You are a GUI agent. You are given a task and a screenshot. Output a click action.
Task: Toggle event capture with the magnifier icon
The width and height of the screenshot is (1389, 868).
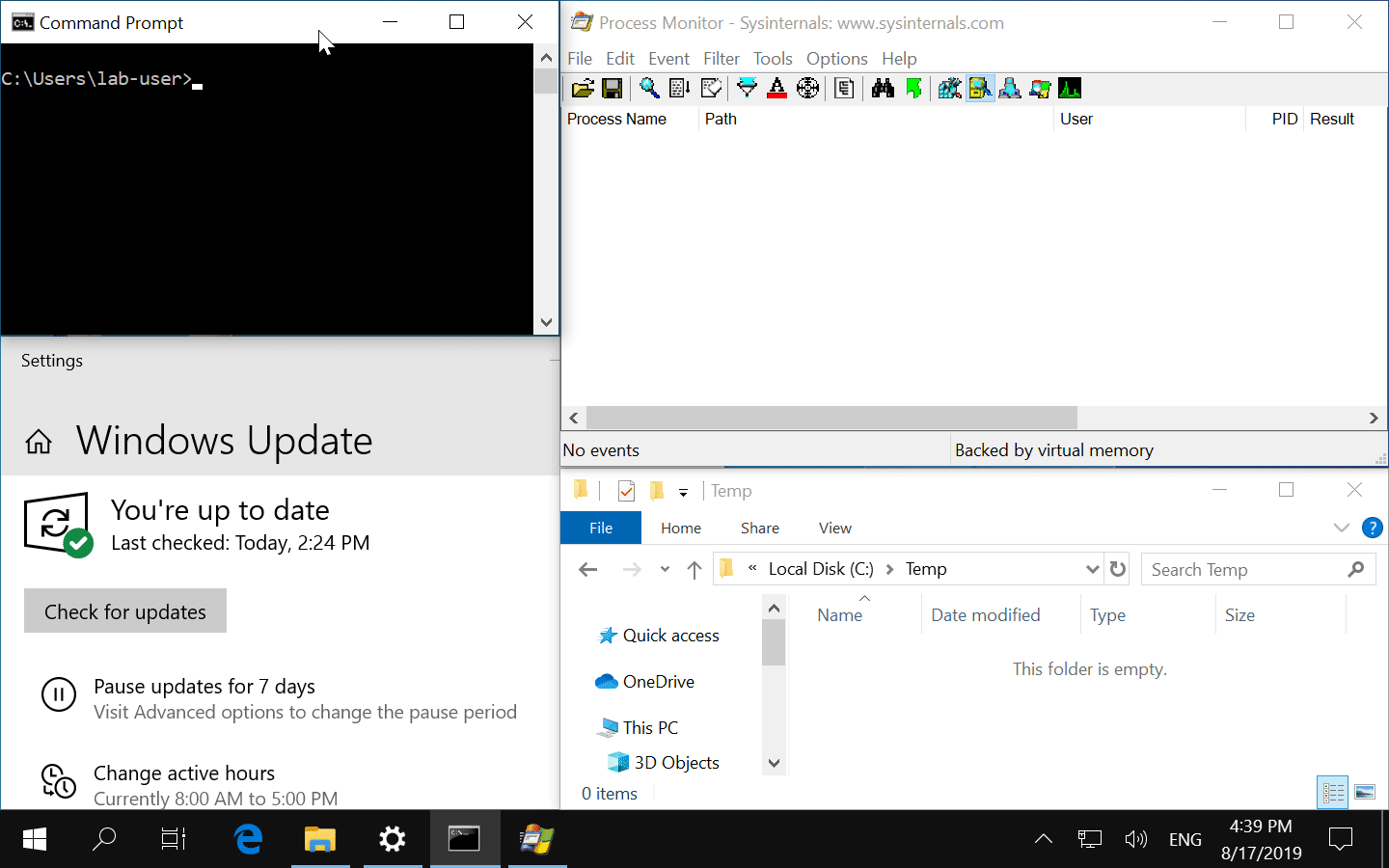click(x=649, y=89)
